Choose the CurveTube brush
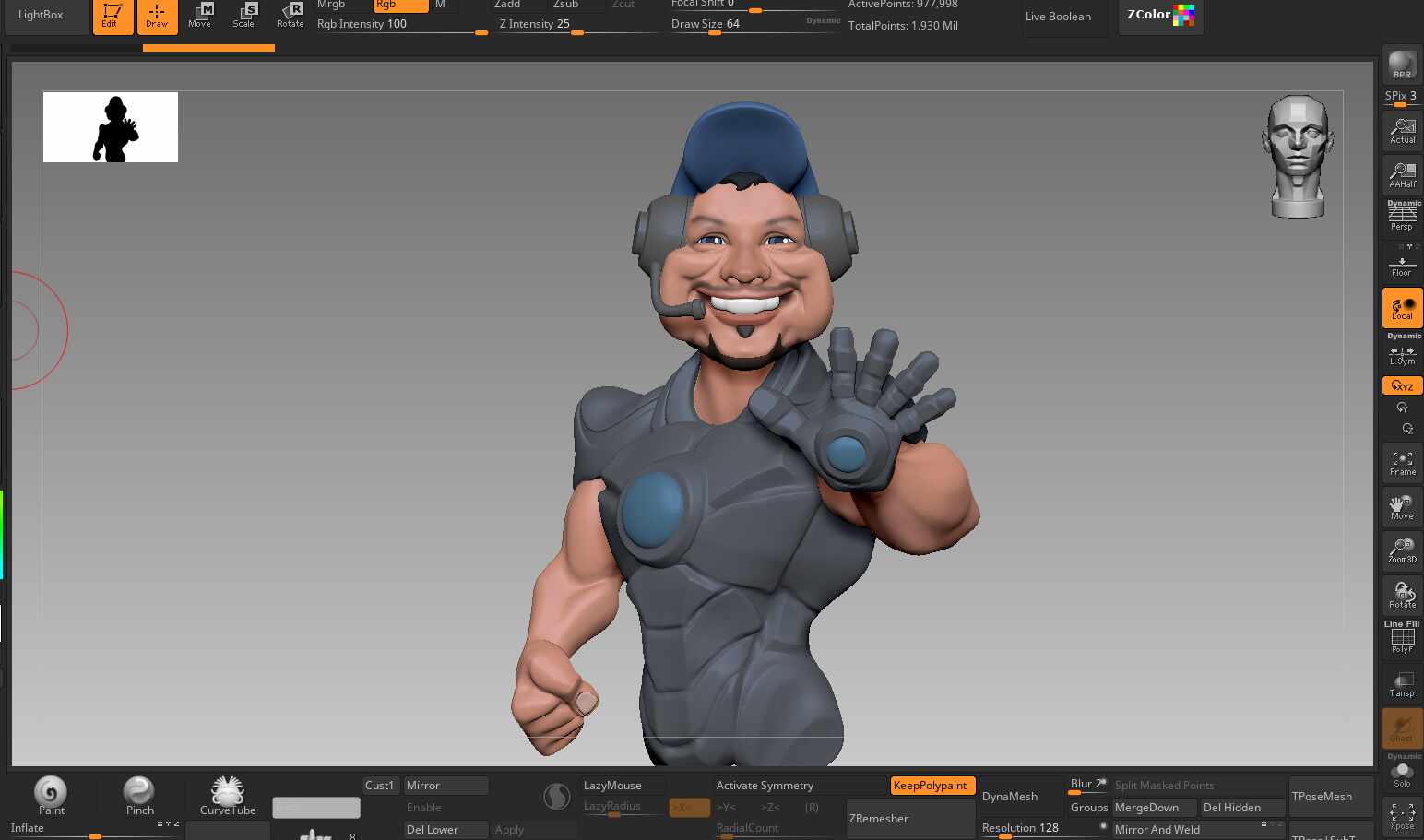Viewport: 1424px width, 840px height. coord(228,794)
